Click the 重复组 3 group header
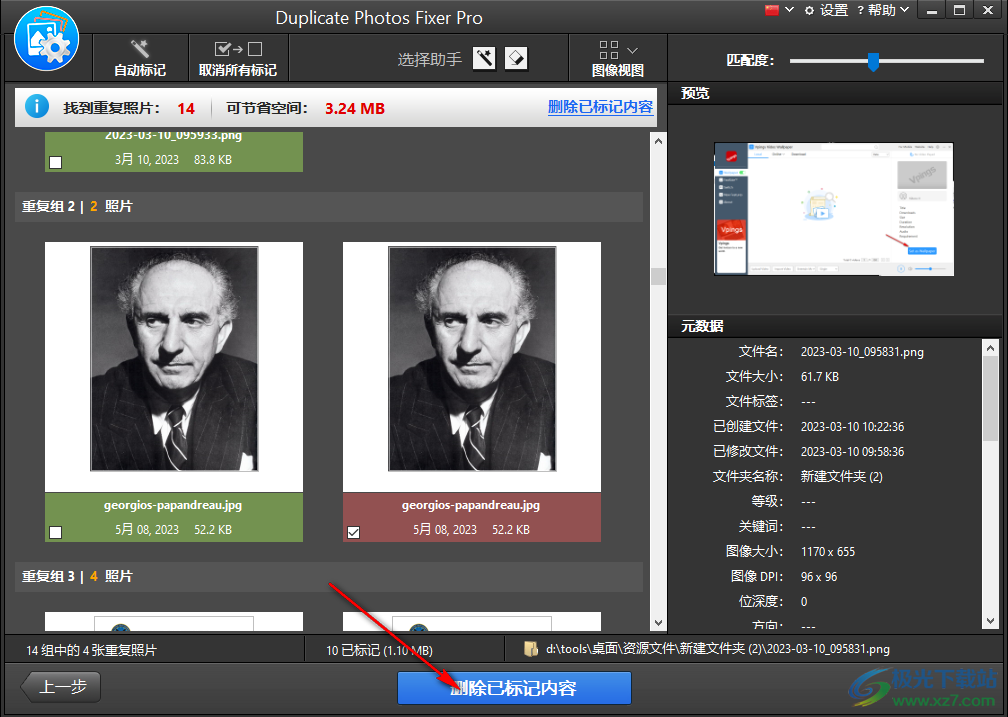Screen dimensions: 1008x717 [328, 576]
